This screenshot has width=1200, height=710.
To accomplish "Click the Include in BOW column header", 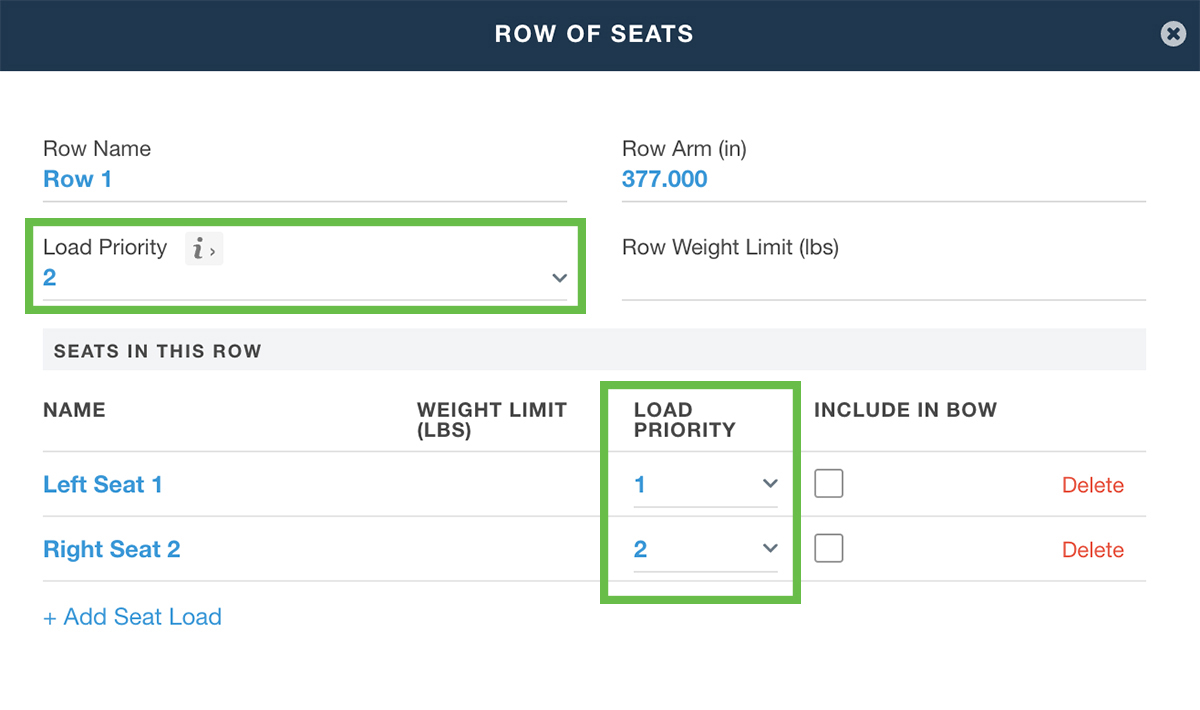I will tap(905, 410).
